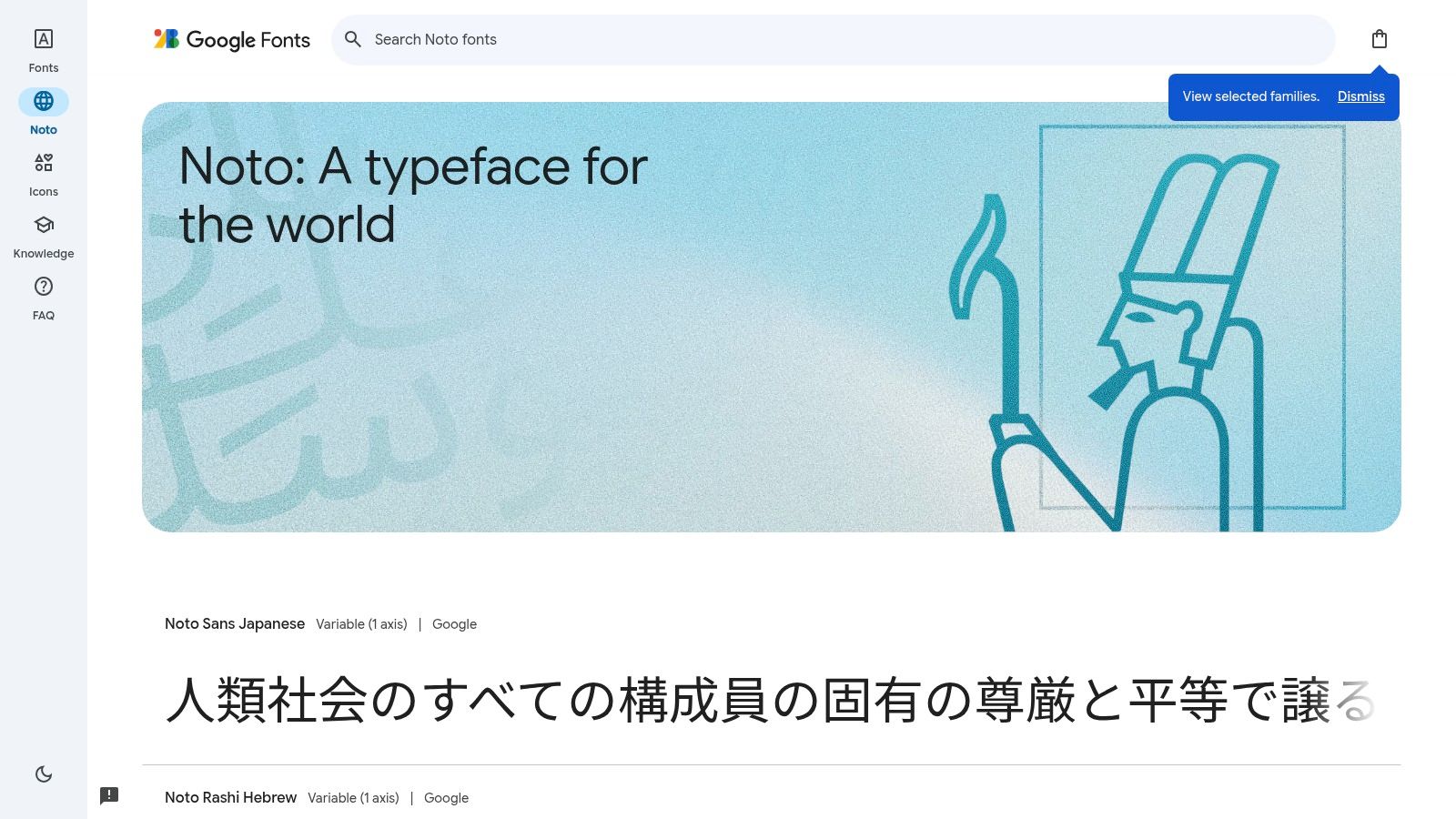The height and width of the screenshot is (819, 1456).
Task: Send feedback via exclamation icon
Action: click(x=109, y=796)
